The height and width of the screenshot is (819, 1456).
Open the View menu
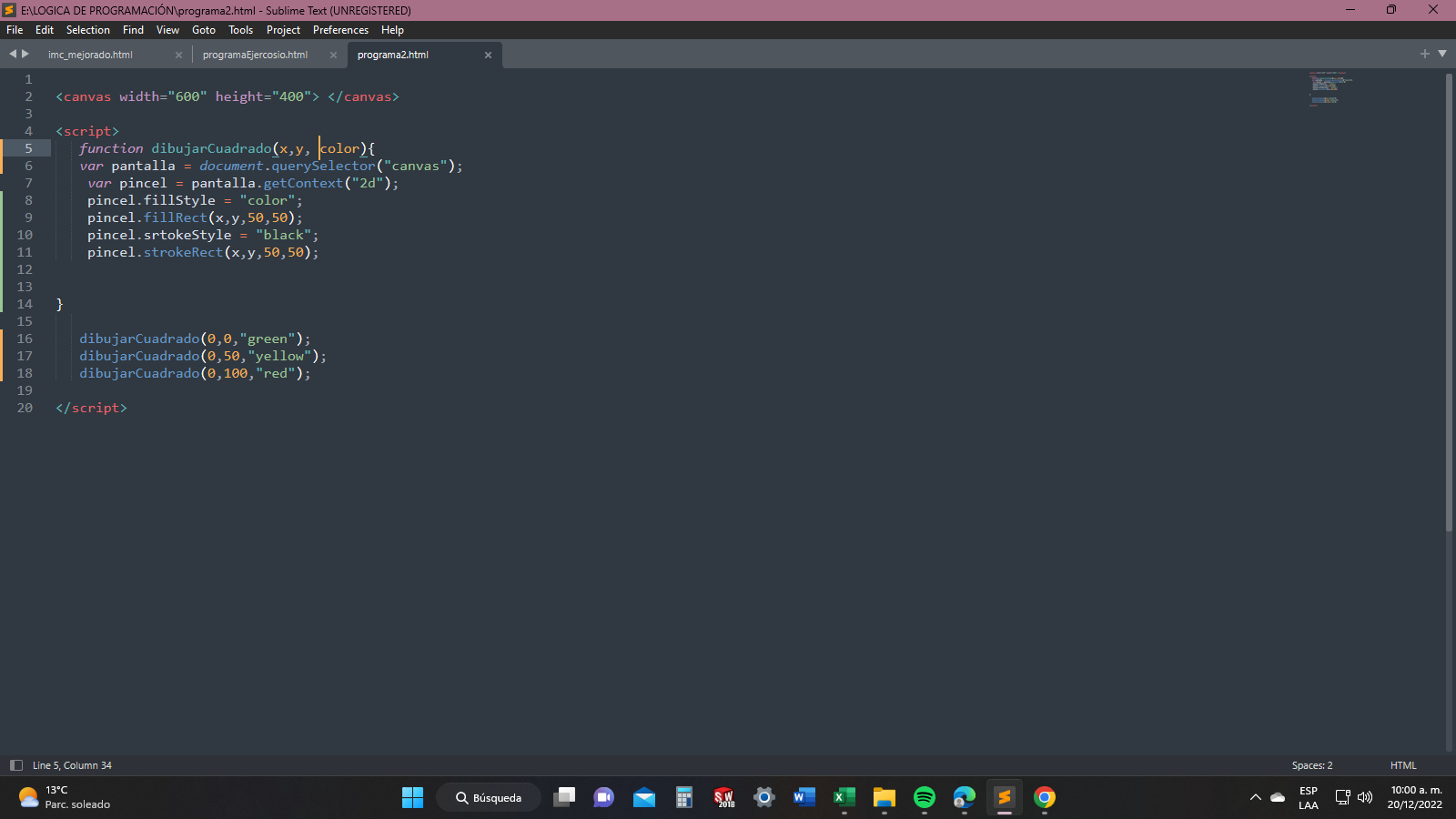tap(167, 30)
